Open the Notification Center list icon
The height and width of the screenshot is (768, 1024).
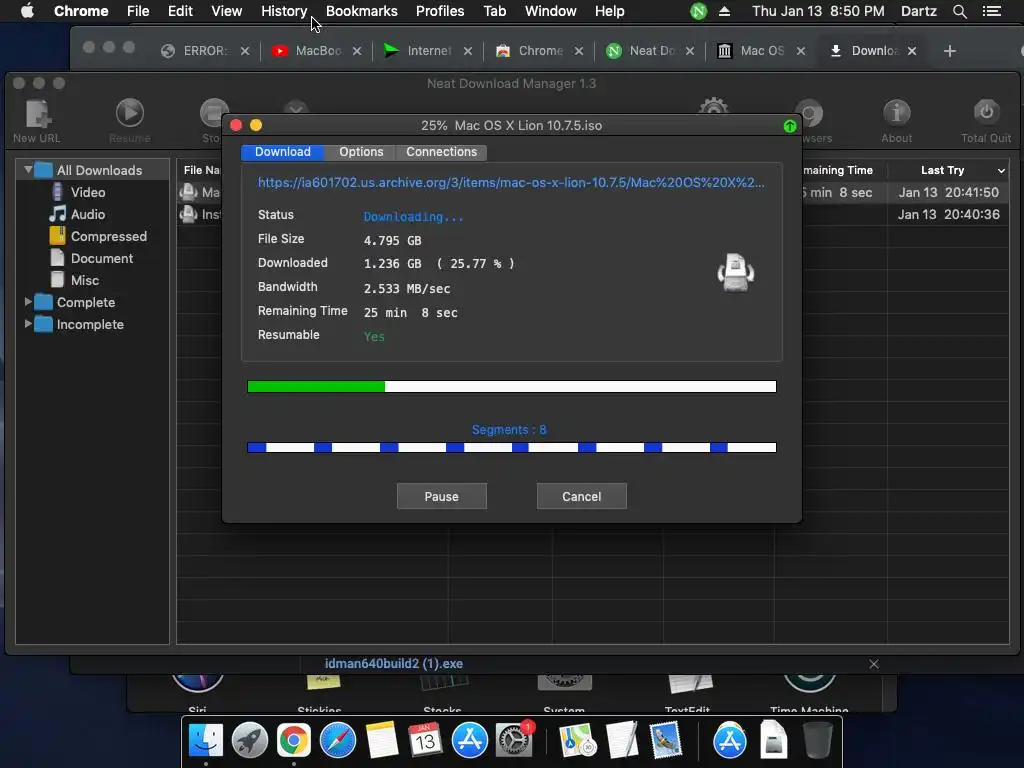991,11
